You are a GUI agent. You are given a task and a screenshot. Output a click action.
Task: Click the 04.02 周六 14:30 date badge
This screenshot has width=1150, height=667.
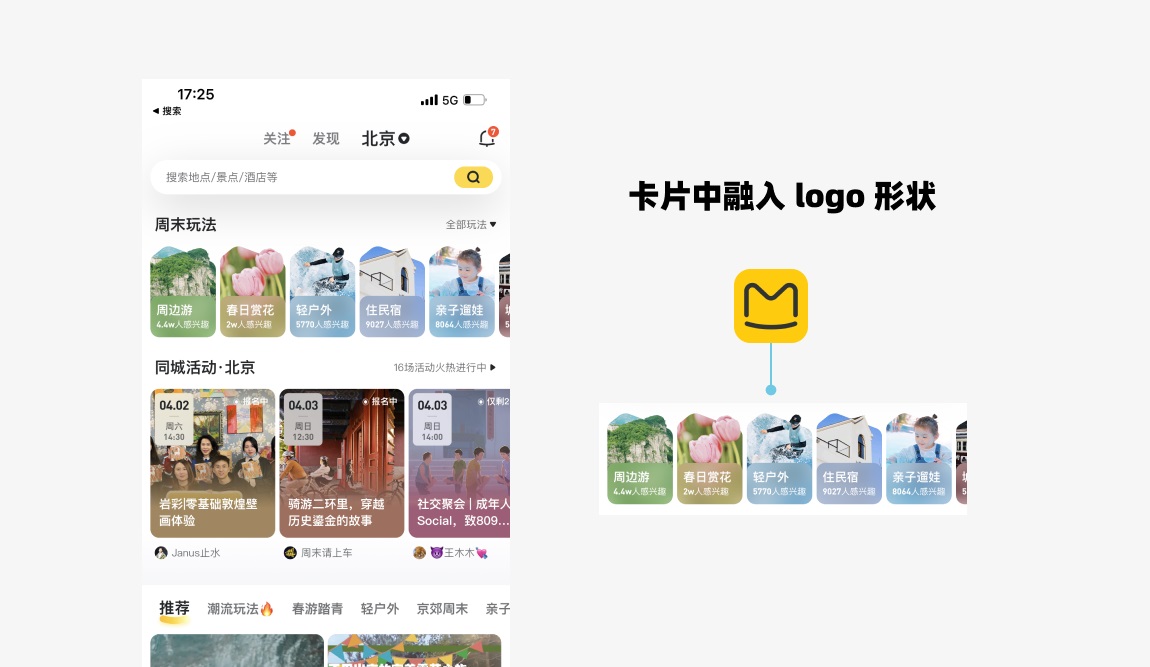[175, 420]
